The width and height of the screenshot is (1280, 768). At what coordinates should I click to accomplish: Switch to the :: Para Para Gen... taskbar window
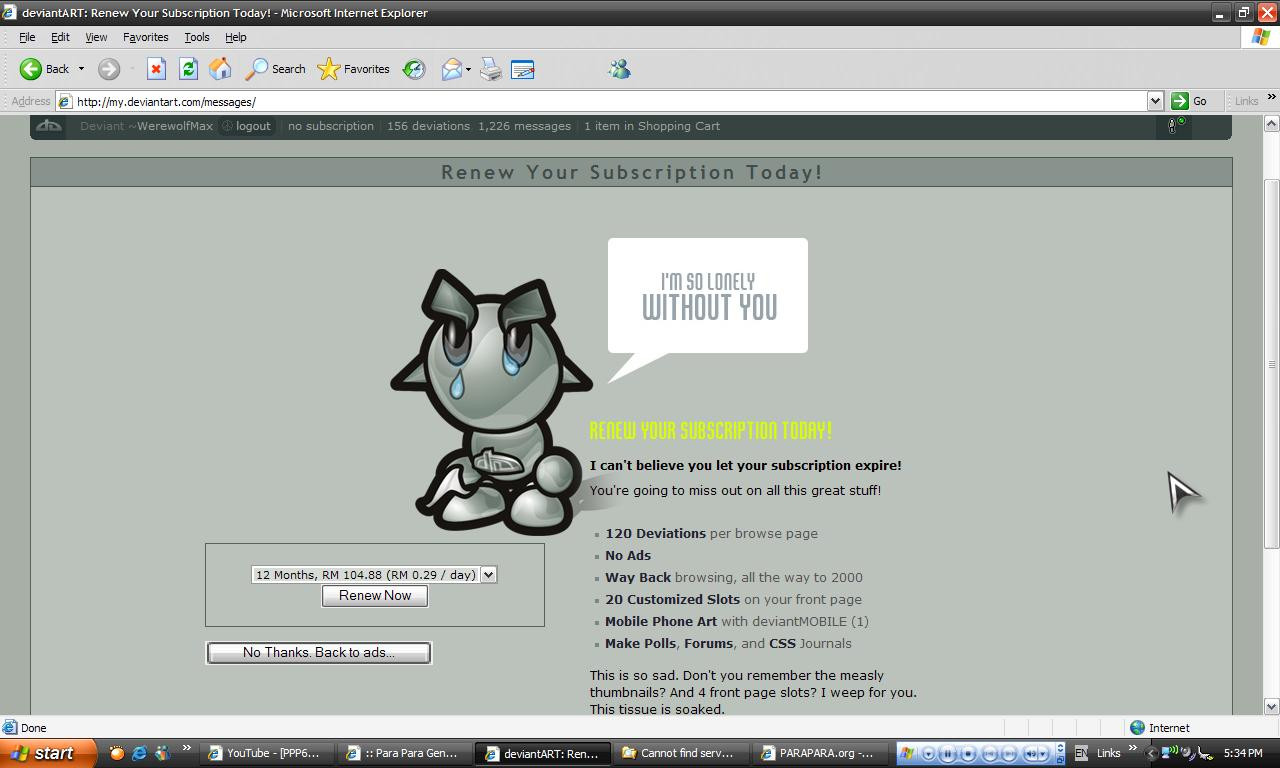403,753
